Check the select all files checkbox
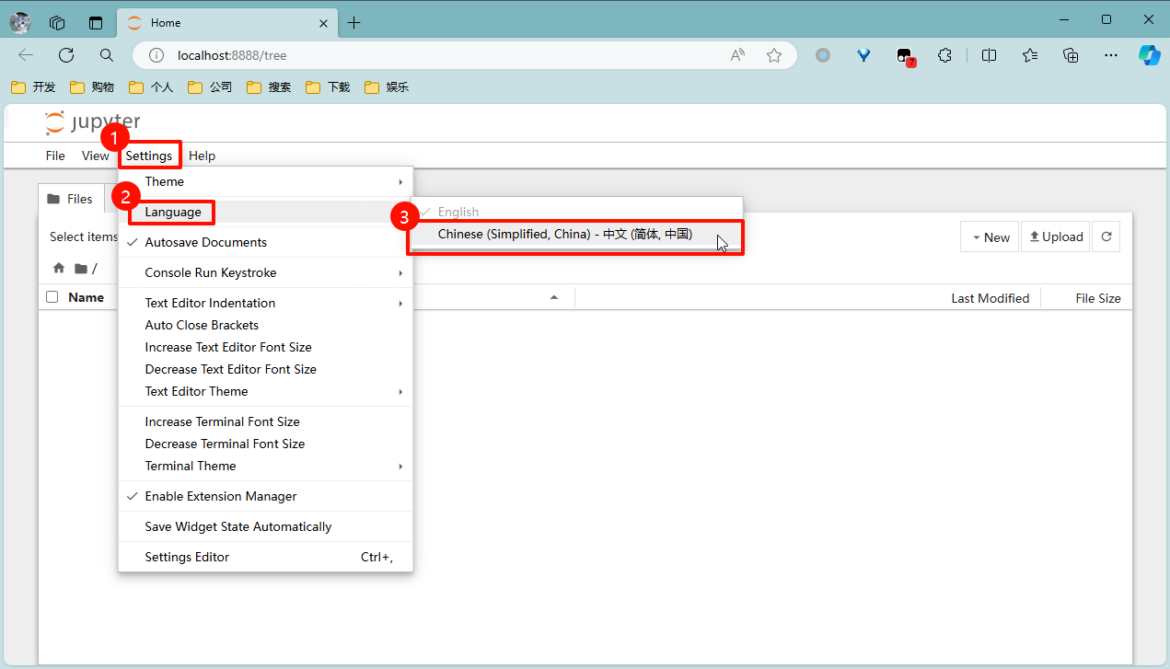Screen dimensions: 1170x669 click(53, 297)
